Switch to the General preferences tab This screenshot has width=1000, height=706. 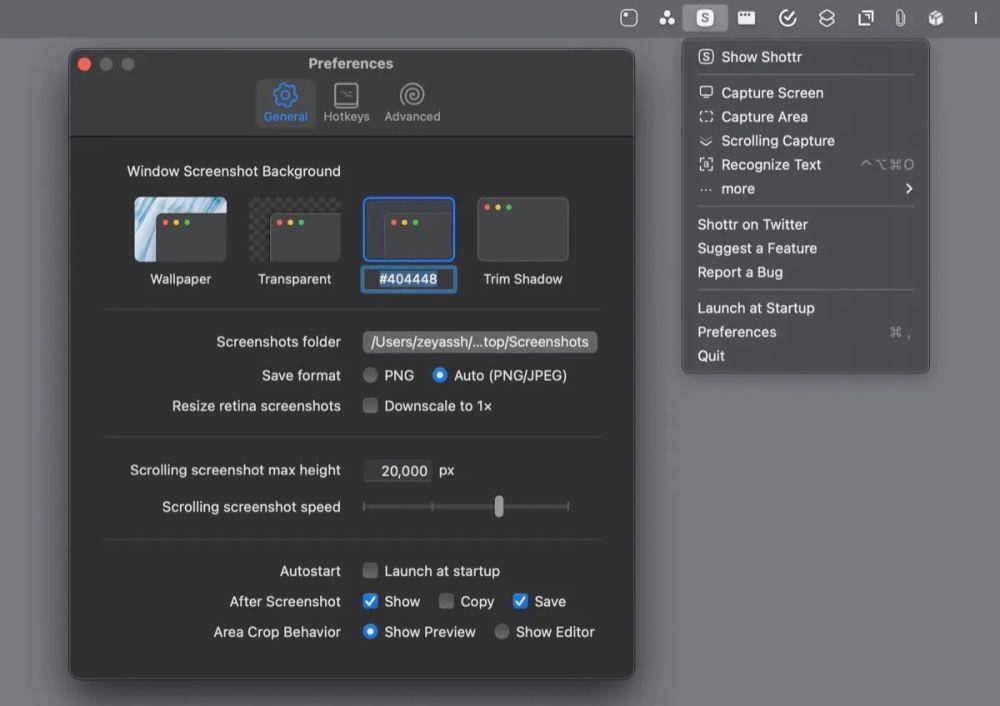point(286,103)
